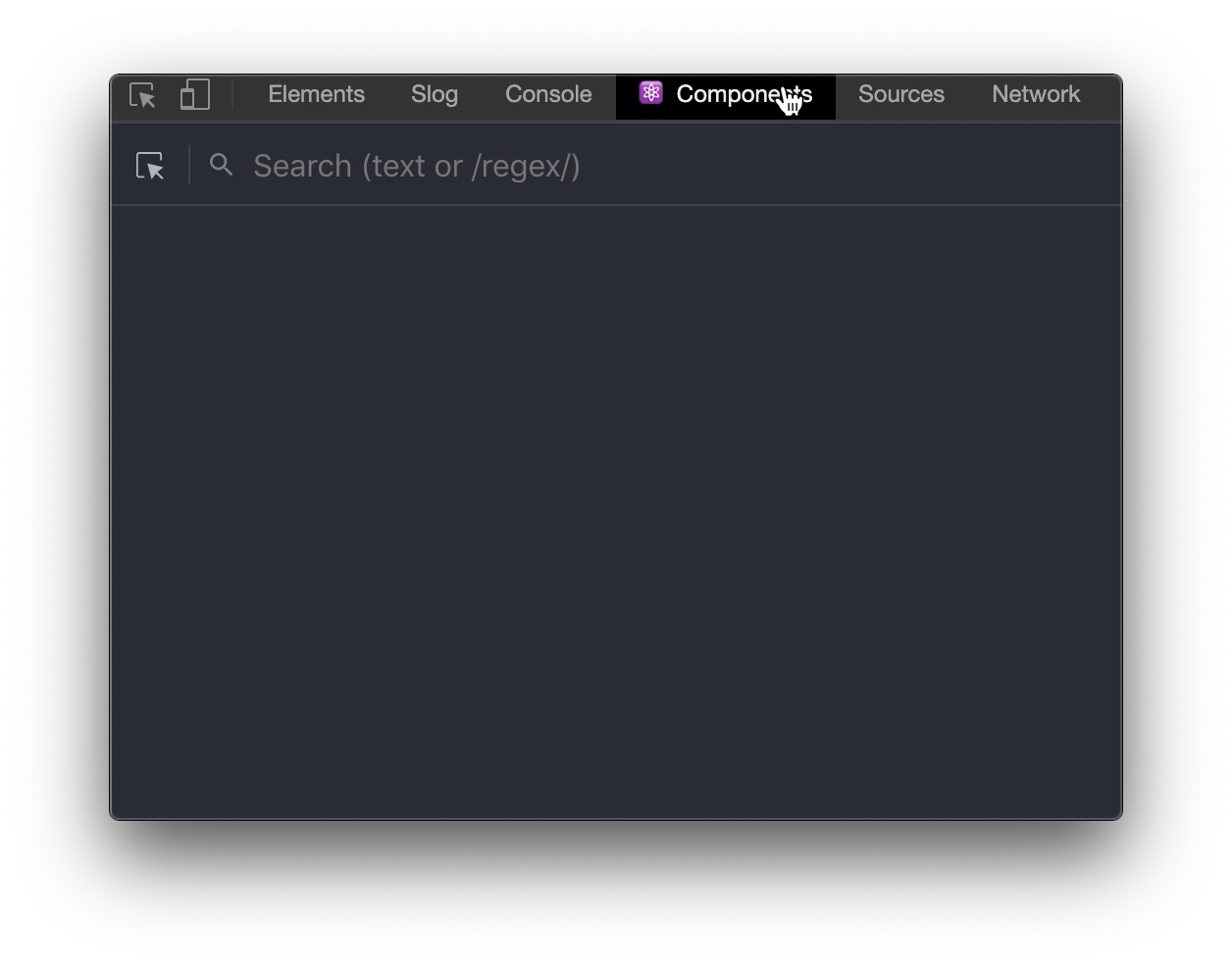Screen dimensions: 1232x965
Task: Switch to the Sources tab
Action: [x=900, y=94]
